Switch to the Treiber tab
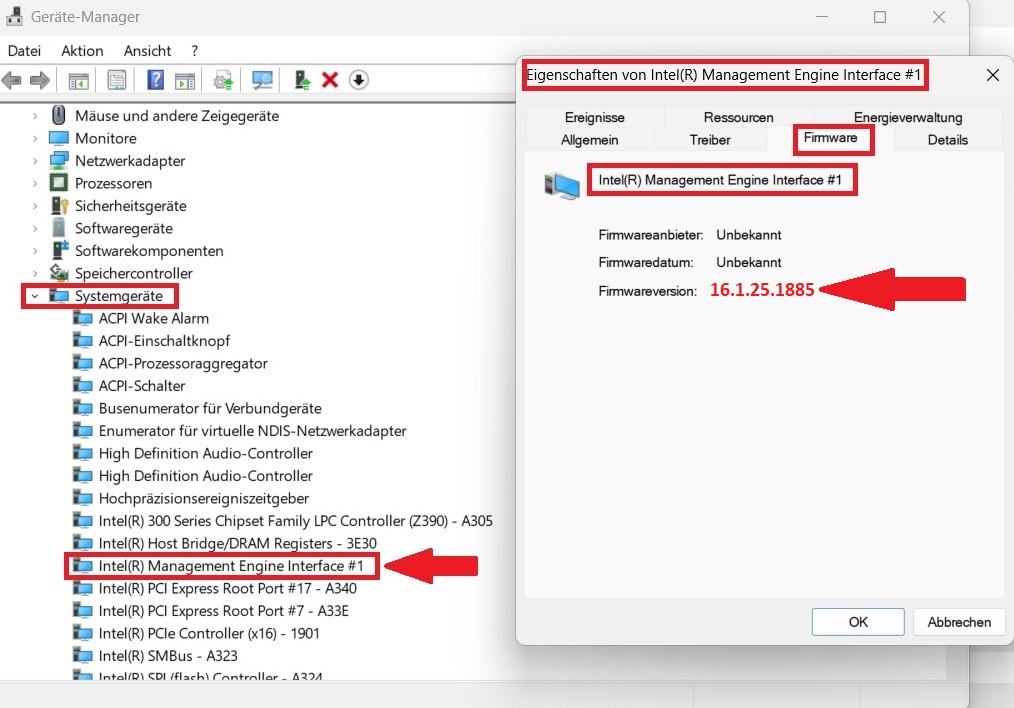 pos(709,140)
